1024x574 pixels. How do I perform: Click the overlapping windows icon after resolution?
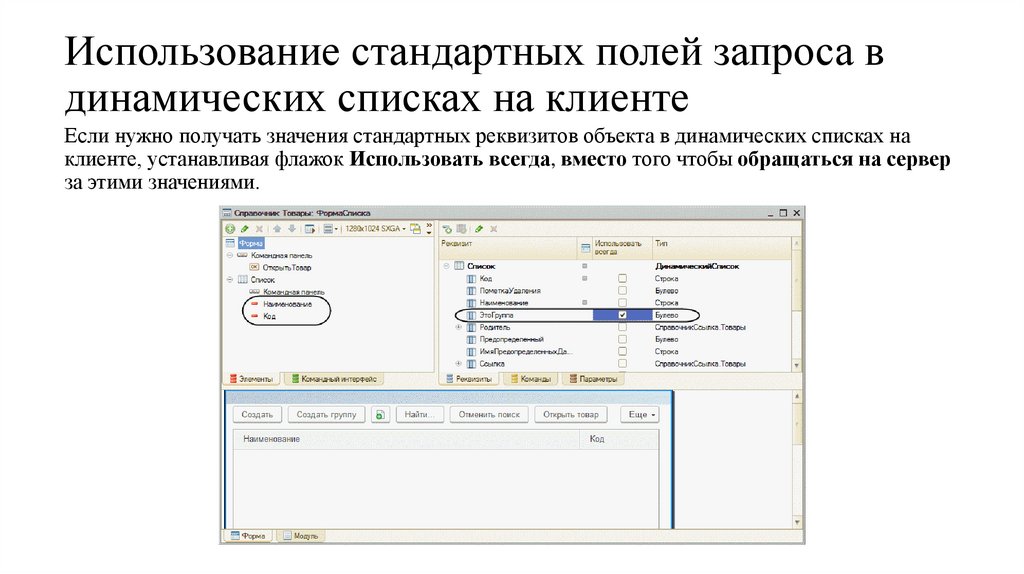(x=415, y=229)
